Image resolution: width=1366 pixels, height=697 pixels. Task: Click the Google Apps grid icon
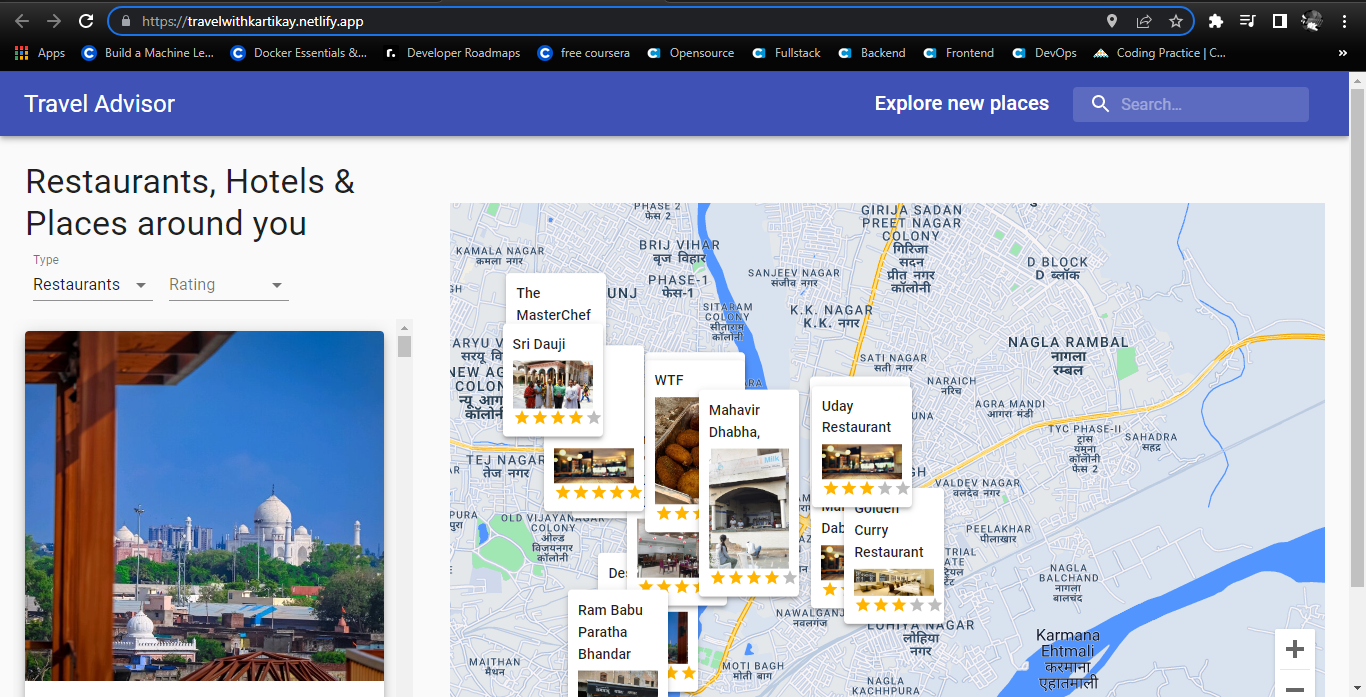[21, 52]
